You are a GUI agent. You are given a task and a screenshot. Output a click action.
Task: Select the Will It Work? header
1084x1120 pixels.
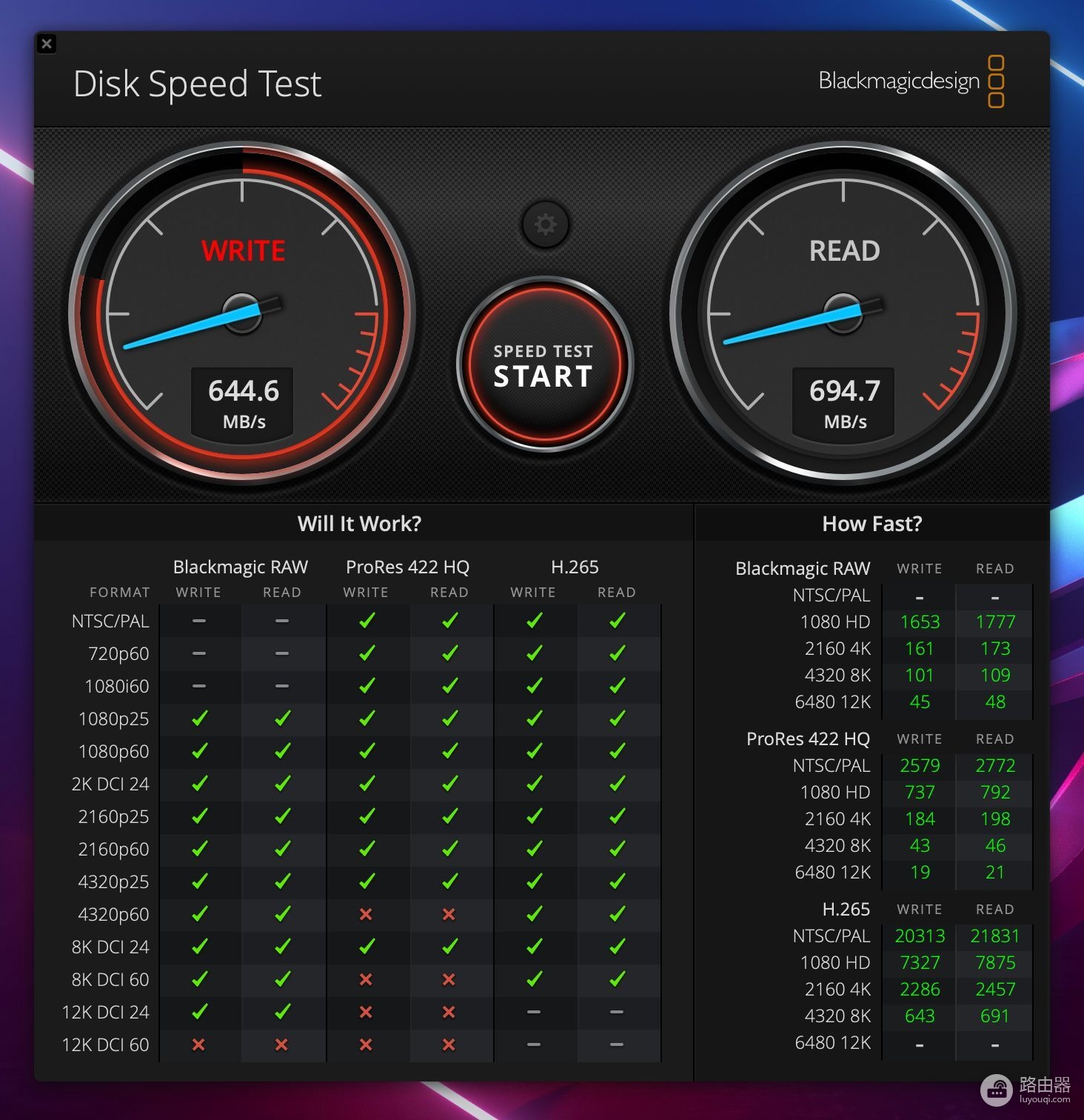coord(359,524)
